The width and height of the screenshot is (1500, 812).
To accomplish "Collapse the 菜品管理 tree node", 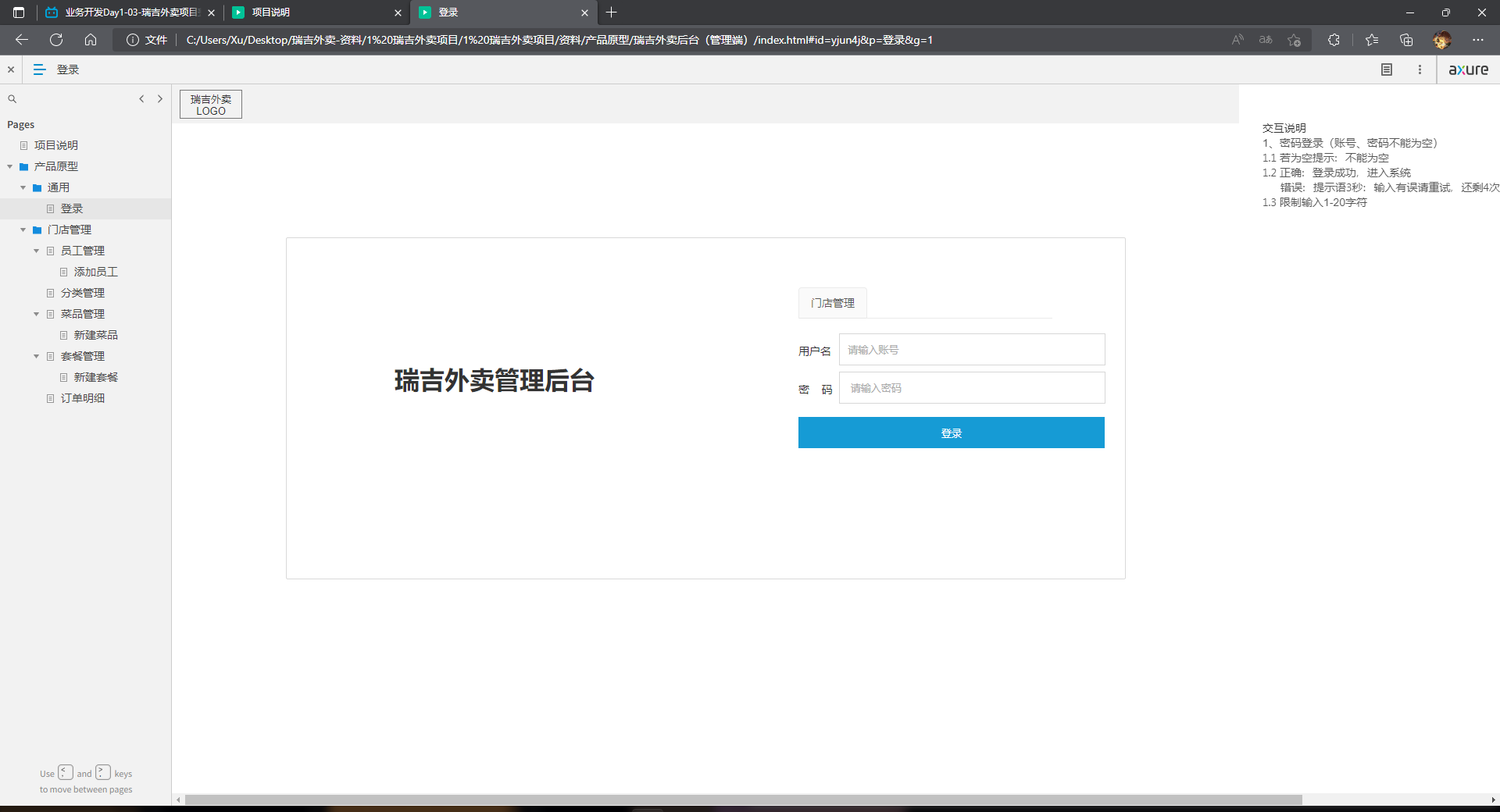I will tap(37, 314).
